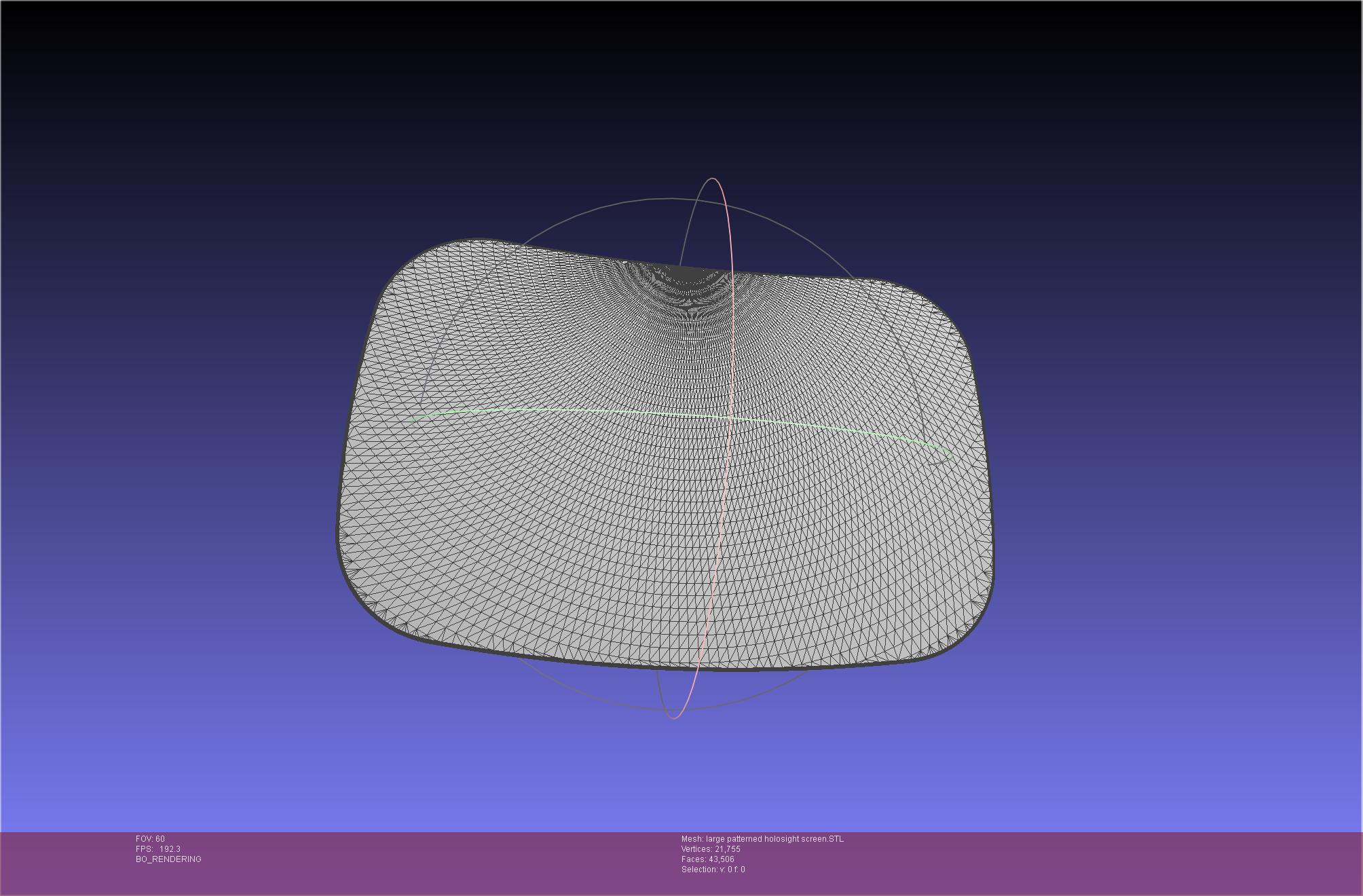Click the FPS counter text

pyautogui.click(x=157, y=849)
